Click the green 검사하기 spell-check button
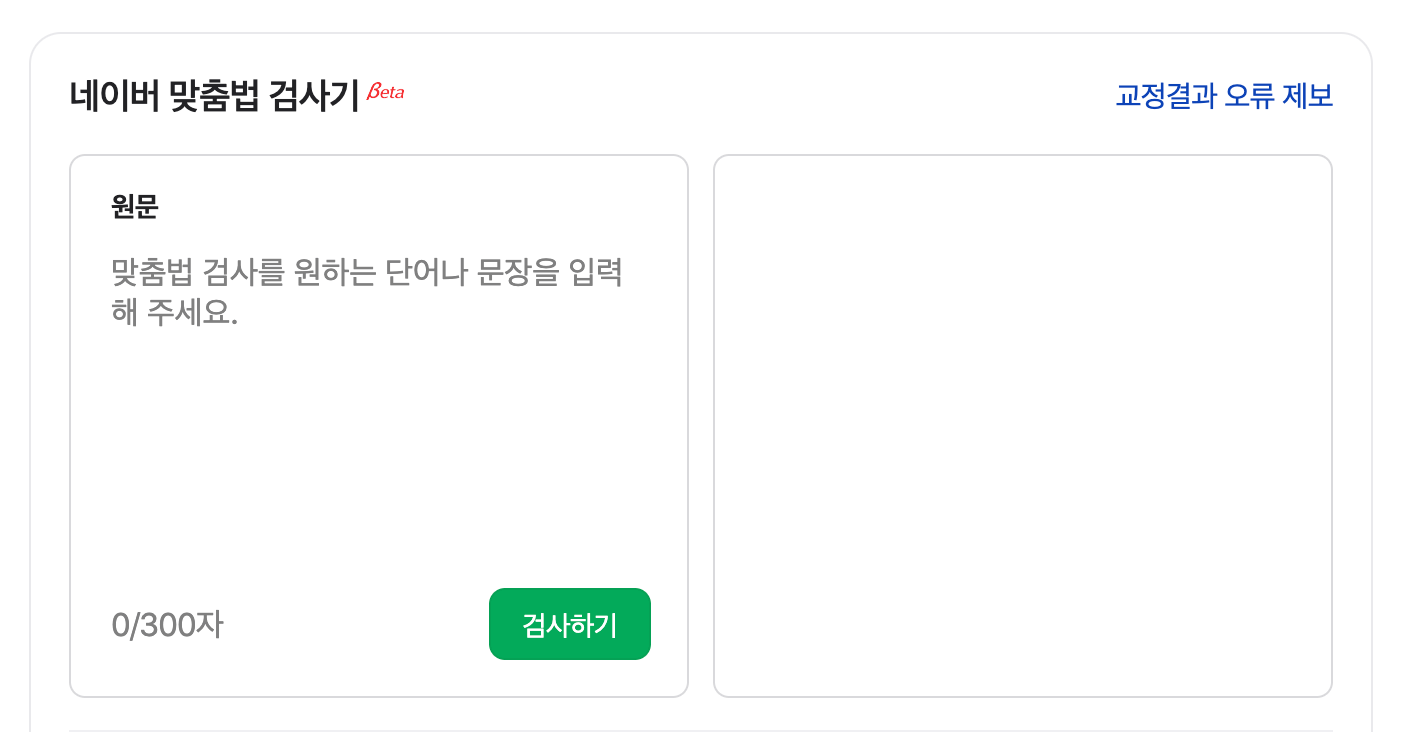Image resolution: width=1410 pixels, height=732 pixels. (569, 623)
